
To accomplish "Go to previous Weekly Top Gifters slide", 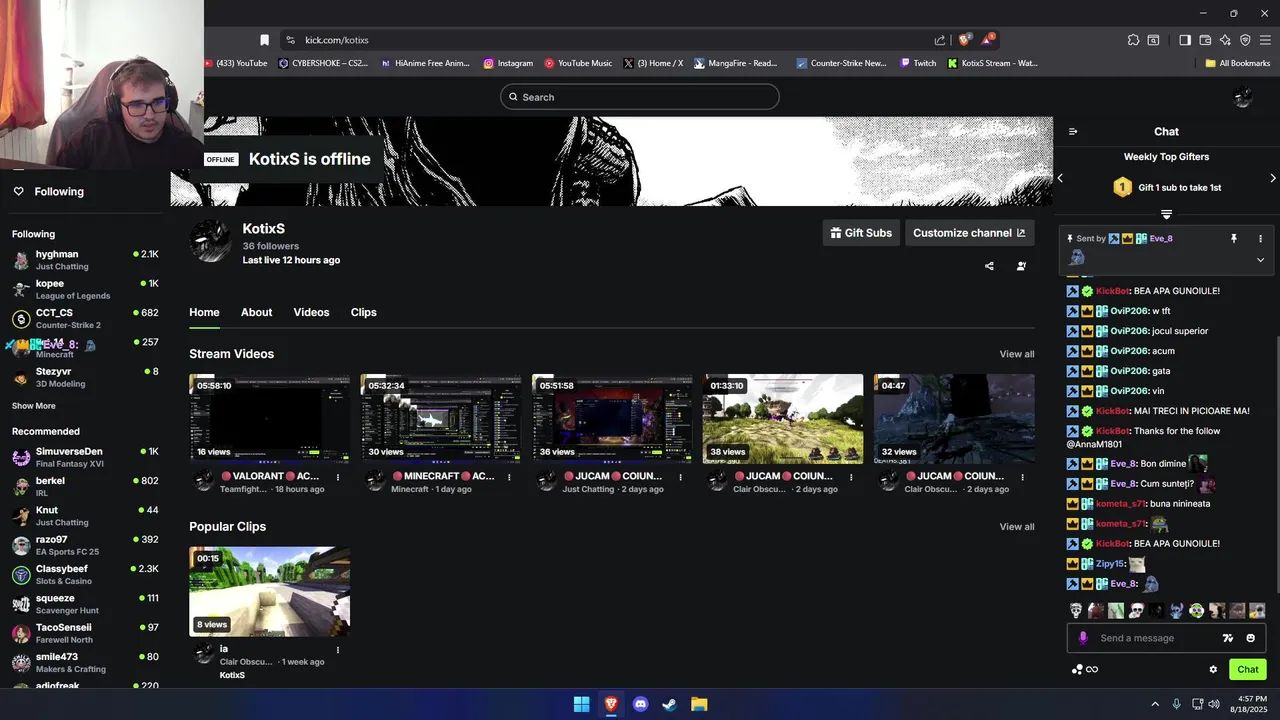I will [1060, 178].
